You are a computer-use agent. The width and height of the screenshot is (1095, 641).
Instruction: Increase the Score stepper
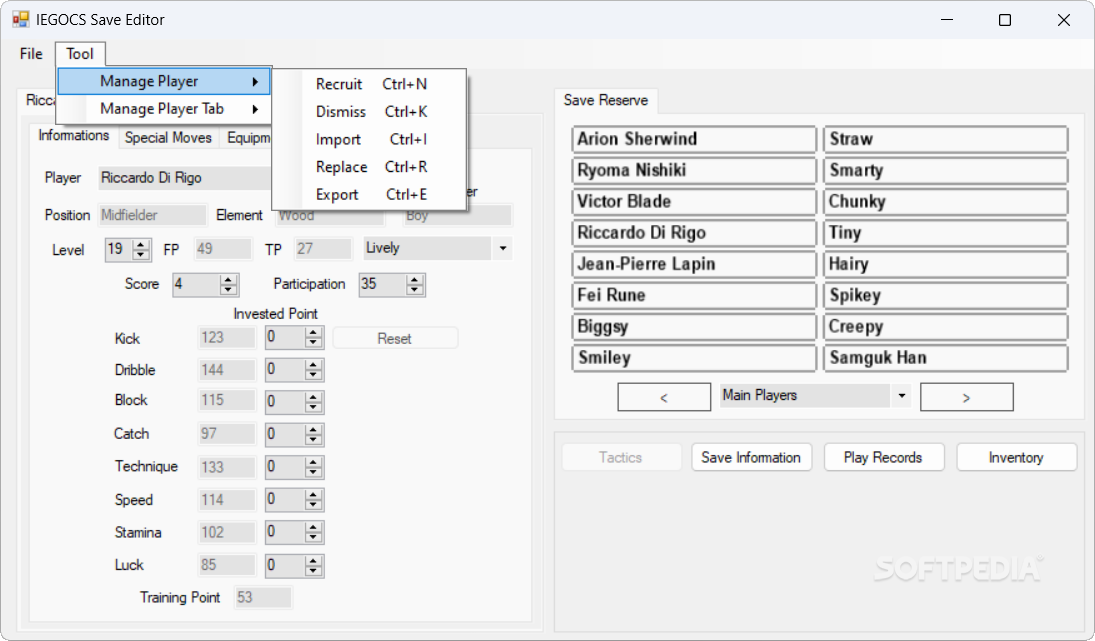(228, 279)
